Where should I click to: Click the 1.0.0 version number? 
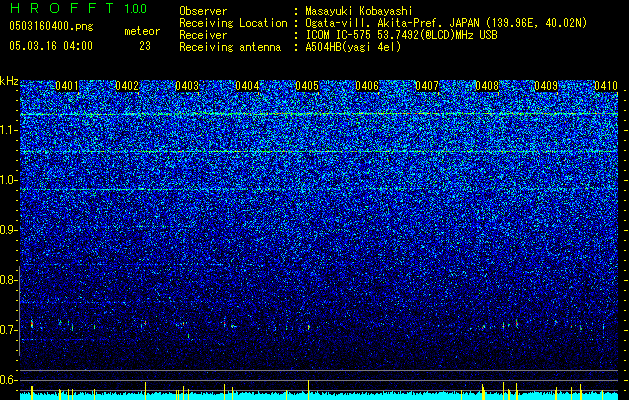point(135,8)
